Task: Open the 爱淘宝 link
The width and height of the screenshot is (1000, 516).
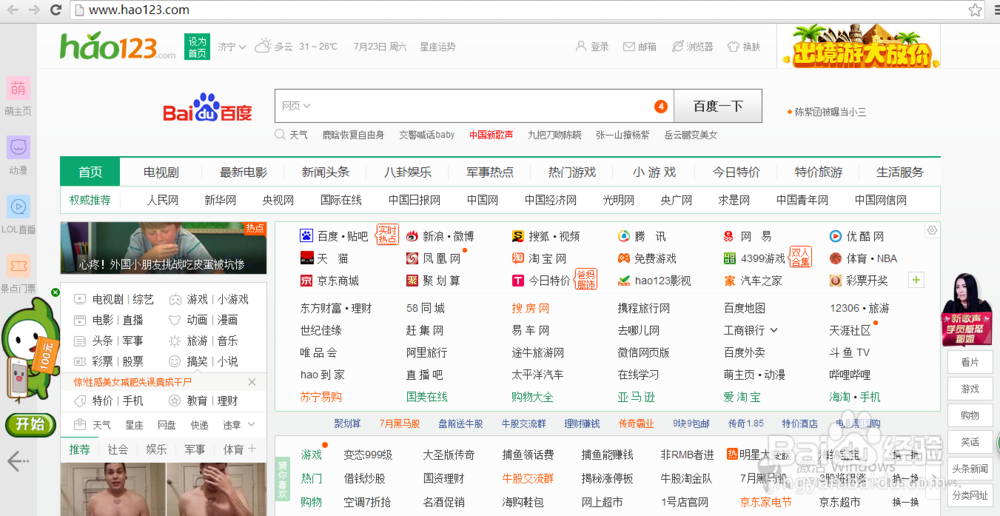Action: (742, 397)
